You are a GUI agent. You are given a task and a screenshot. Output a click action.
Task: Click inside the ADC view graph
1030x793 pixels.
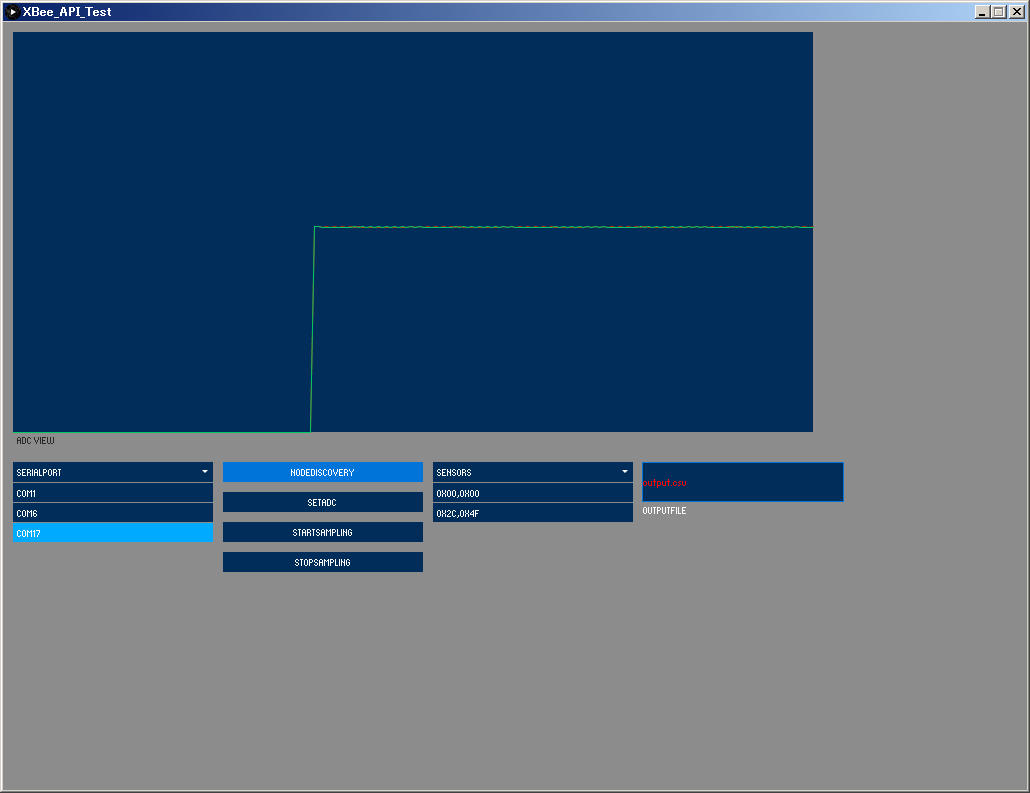[412, 130]
